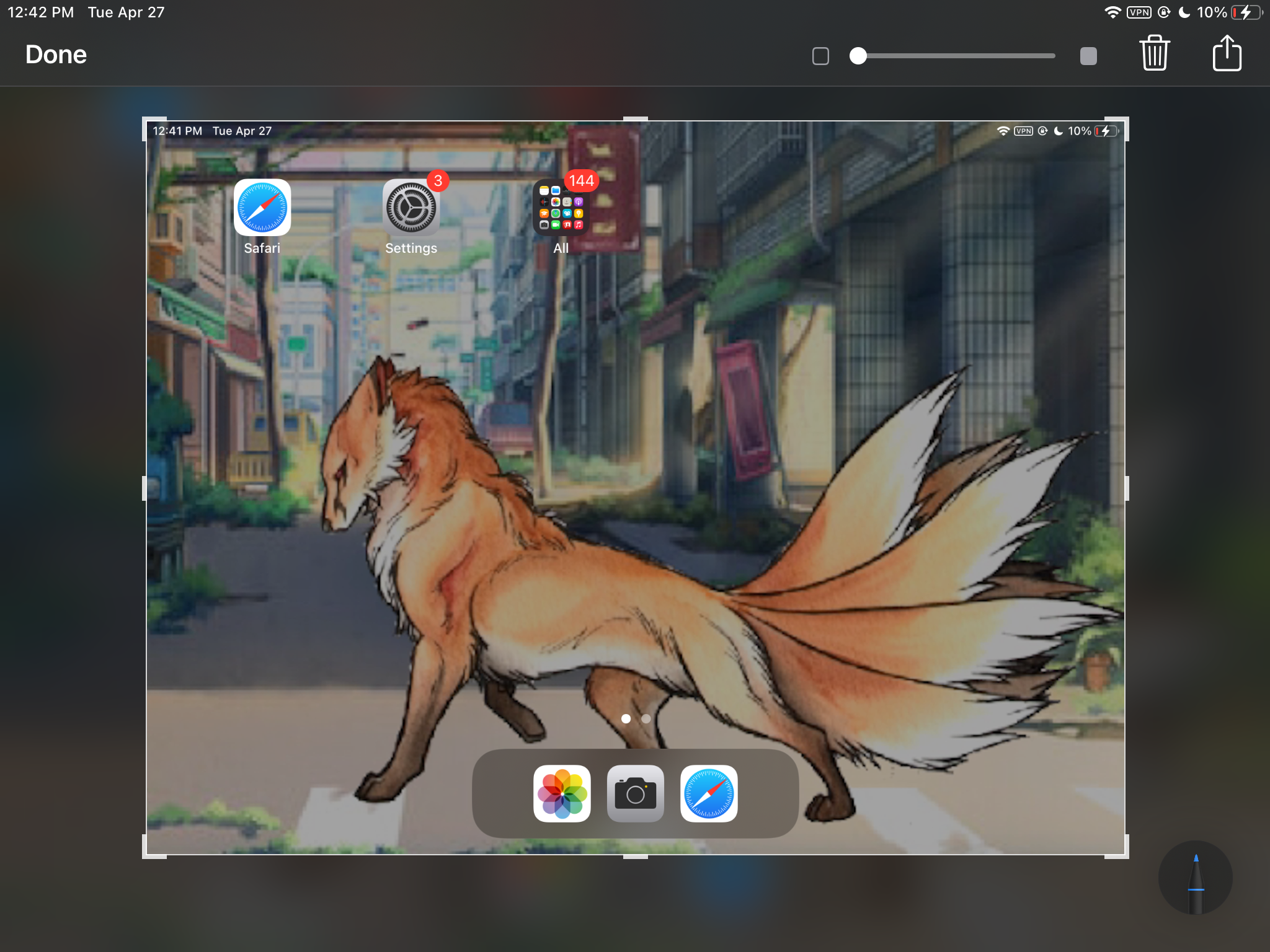The width and height of the screenshot is (1270, 952).
Task: Open the Settings app
Action: click(411, 208)
